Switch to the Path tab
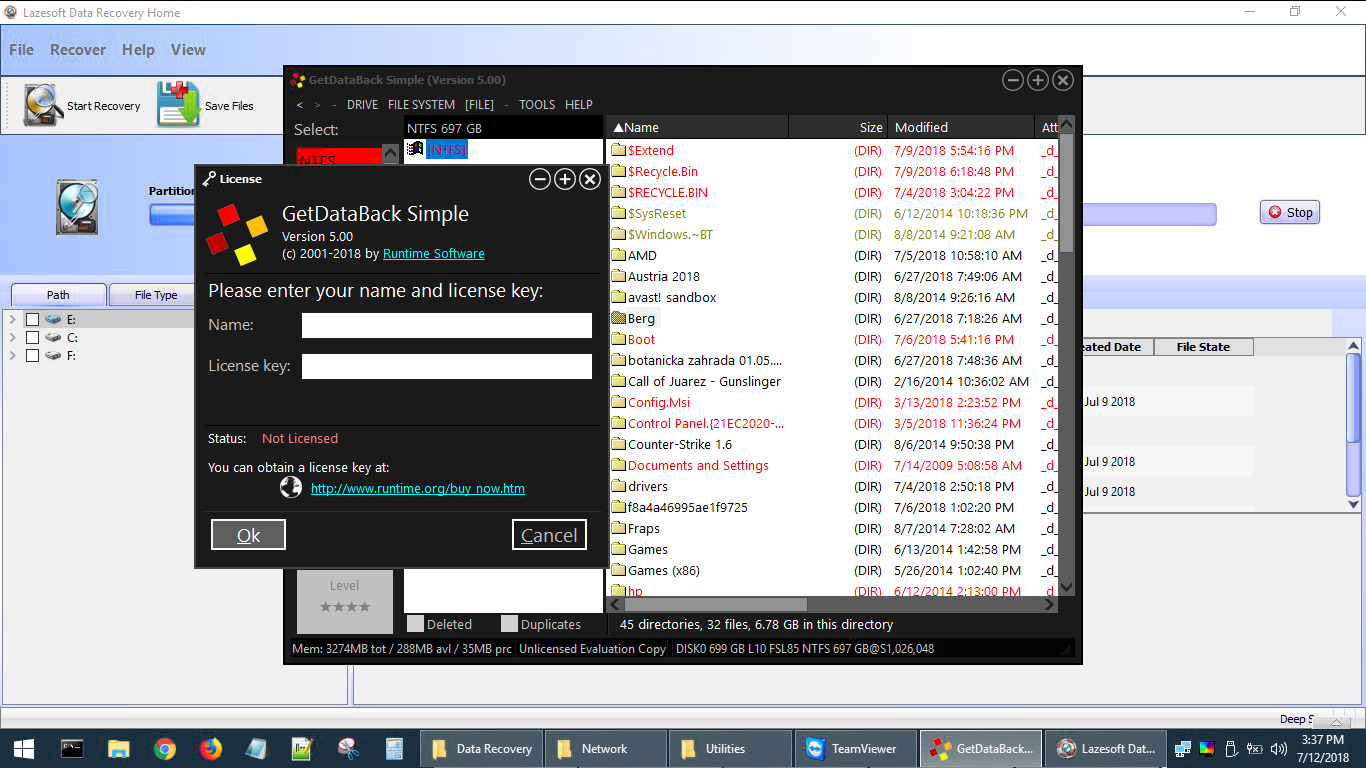Image resolution: width=1366 pixels, height=768 pixels. coord(58,295)
